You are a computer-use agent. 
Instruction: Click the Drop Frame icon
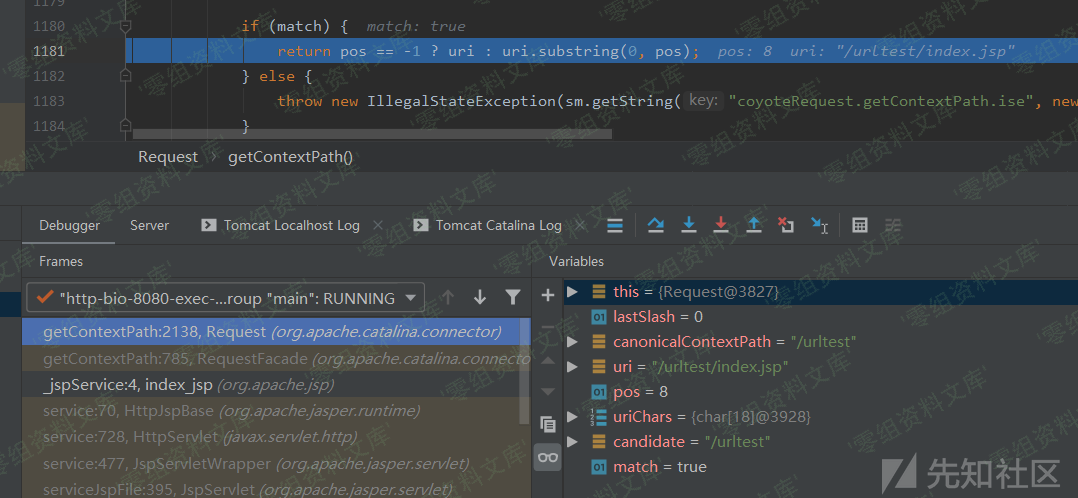(x=786, y=225)
